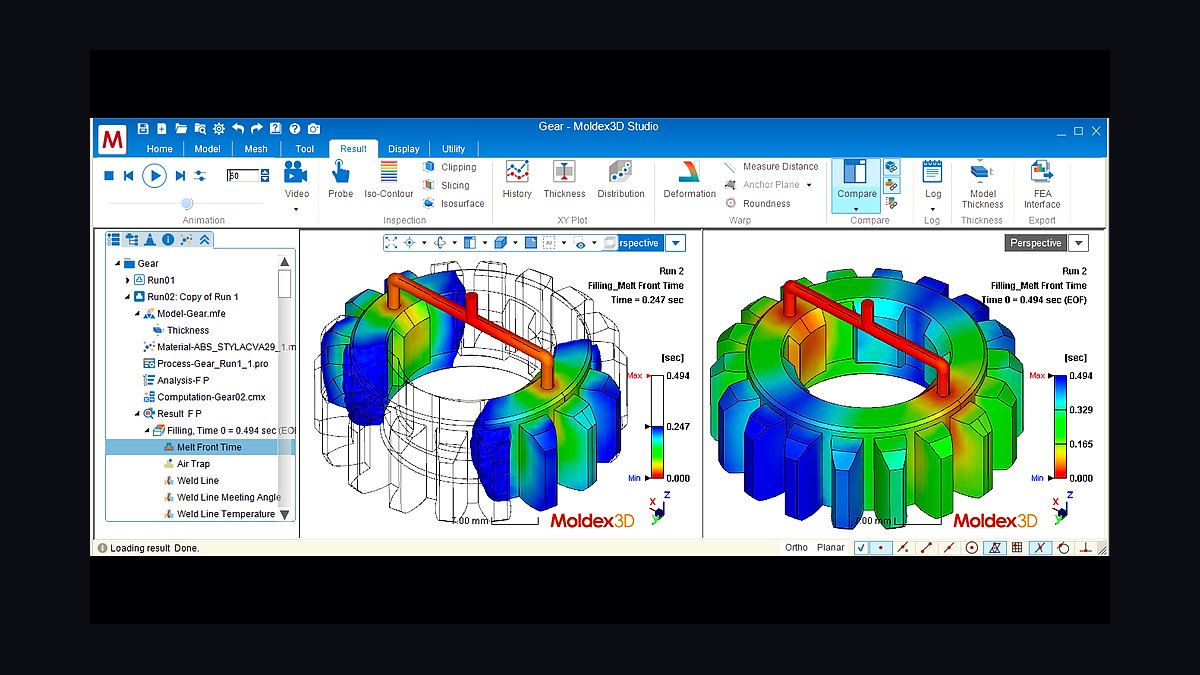This screenshot has height=675, width=1200.
Task: Click the animation progress slider handle
Action: (187, 203)
